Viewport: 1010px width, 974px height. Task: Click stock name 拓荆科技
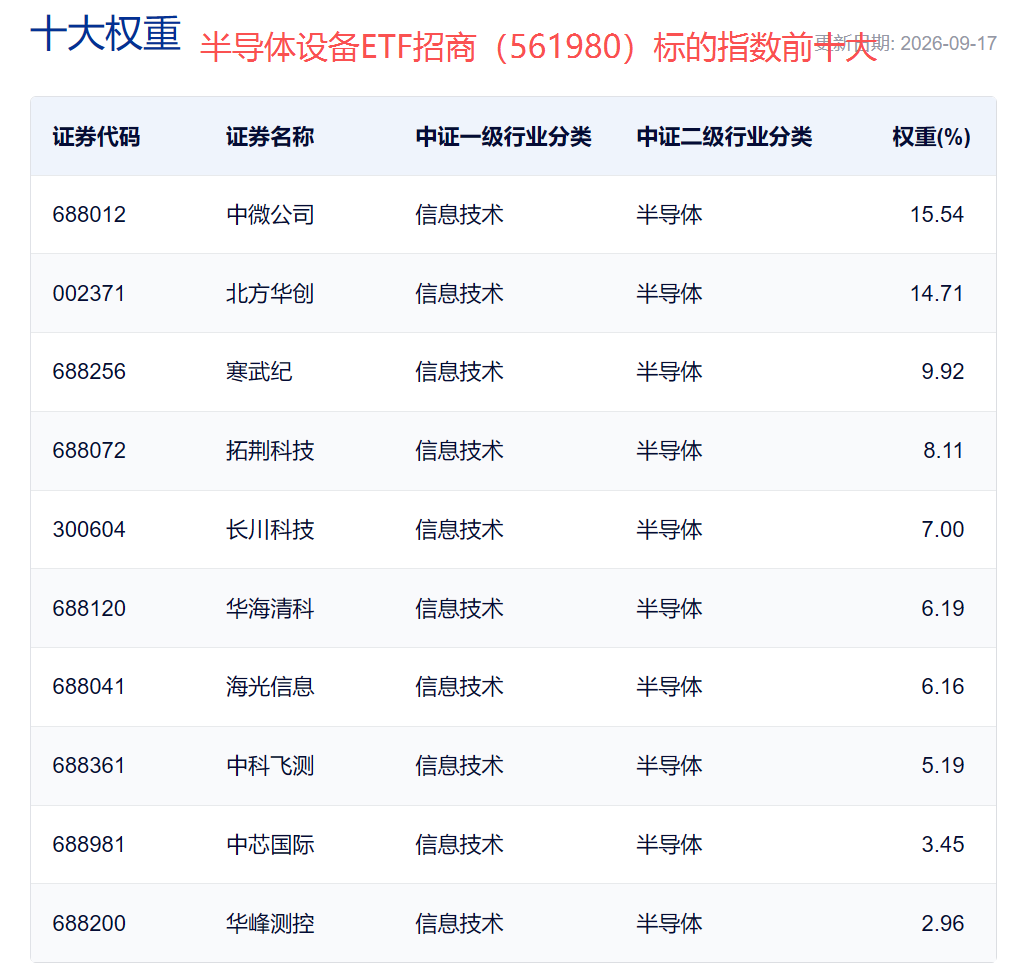pyautogui.click(x=270, y=450)
